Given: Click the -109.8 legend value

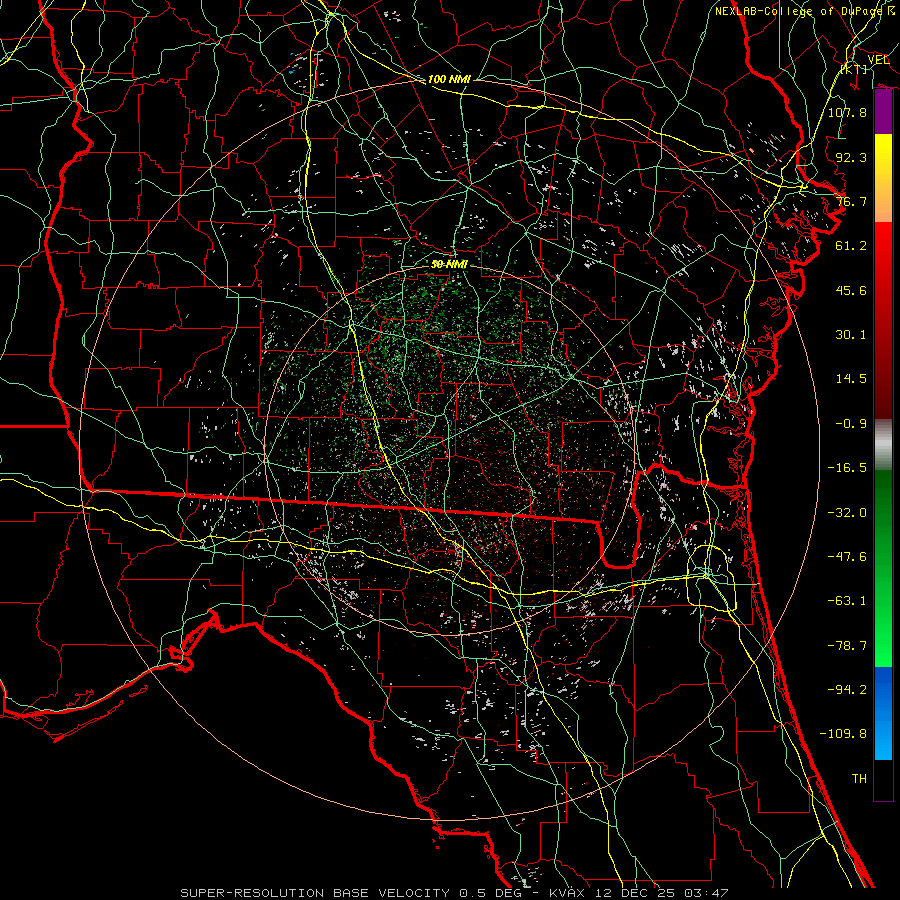Looking at the screenshot, I should 843,734.
